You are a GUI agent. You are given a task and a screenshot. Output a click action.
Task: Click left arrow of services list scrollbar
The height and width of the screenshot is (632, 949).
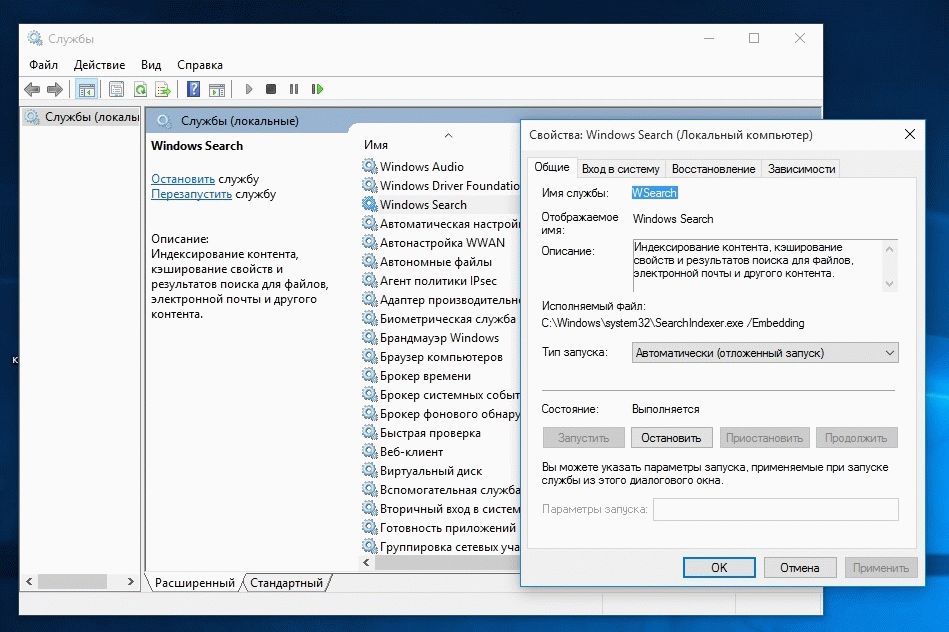(366, 562)
